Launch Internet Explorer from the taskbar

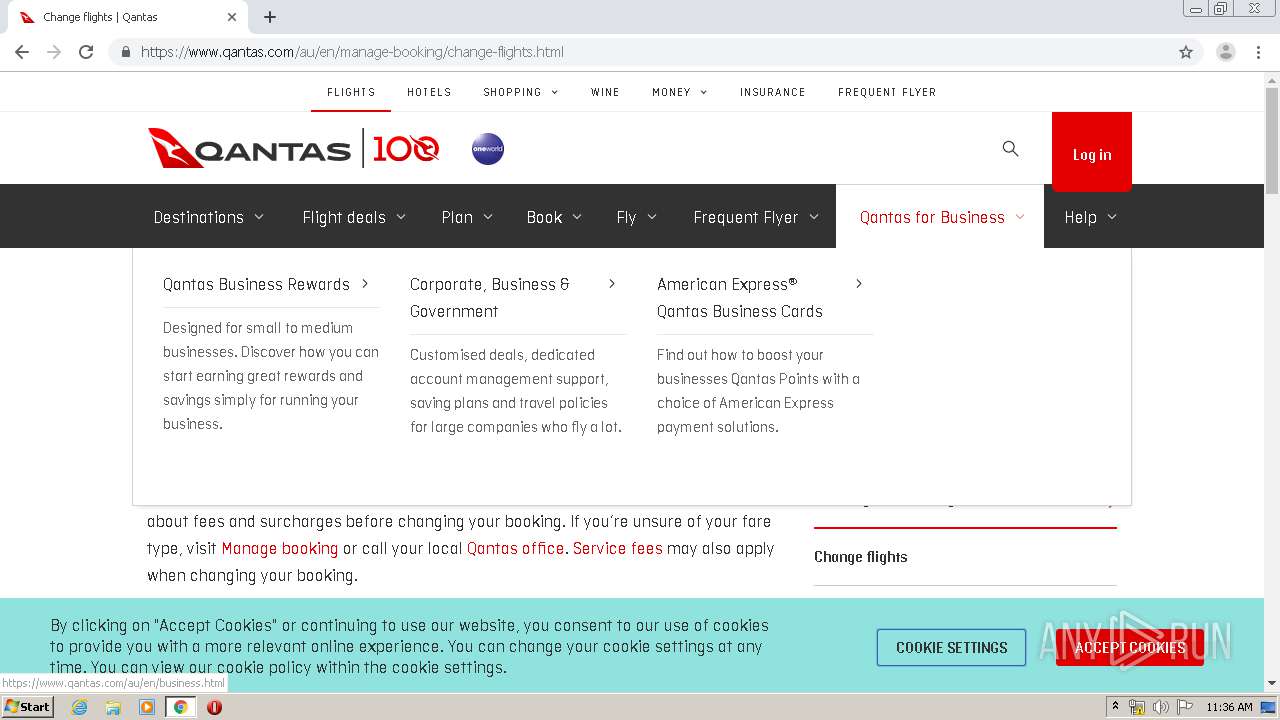tap(79, 707)
